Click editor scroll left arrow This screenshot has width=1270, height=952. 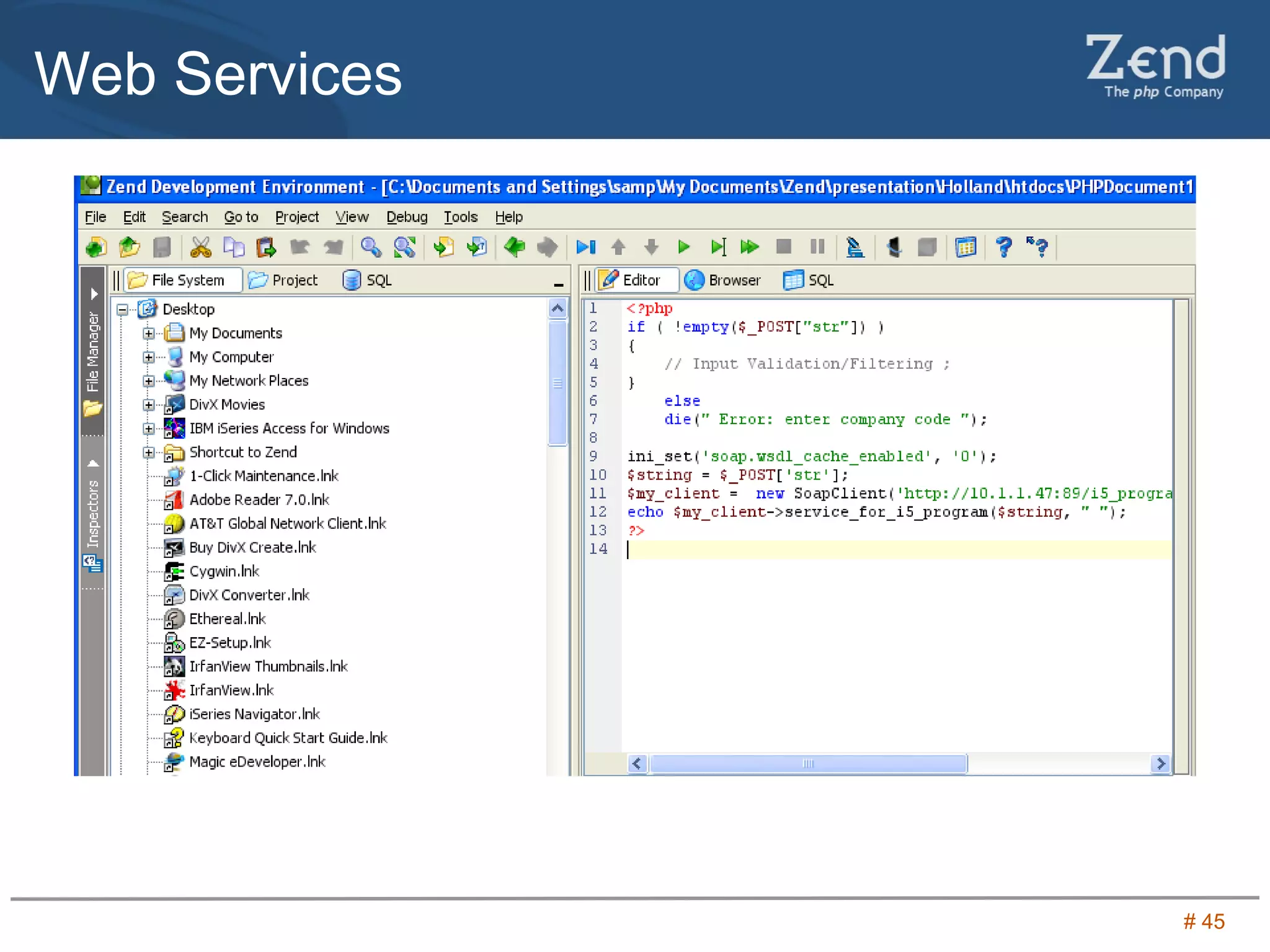pyautogui.click(x=637, y=764)
